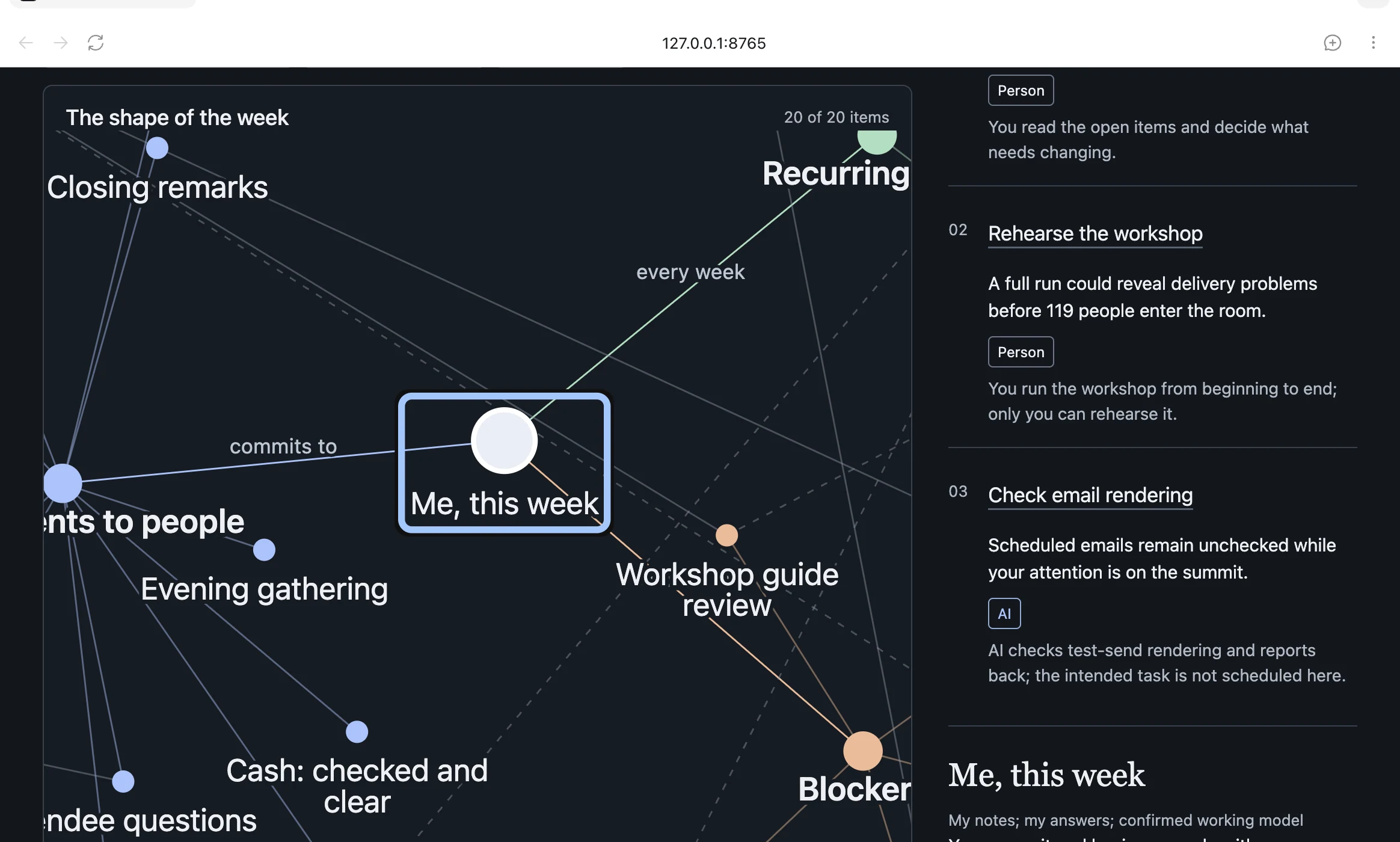Click the Workshop guide review node circle
Viewport: 1400px width, 842px height.
(726, 535)
